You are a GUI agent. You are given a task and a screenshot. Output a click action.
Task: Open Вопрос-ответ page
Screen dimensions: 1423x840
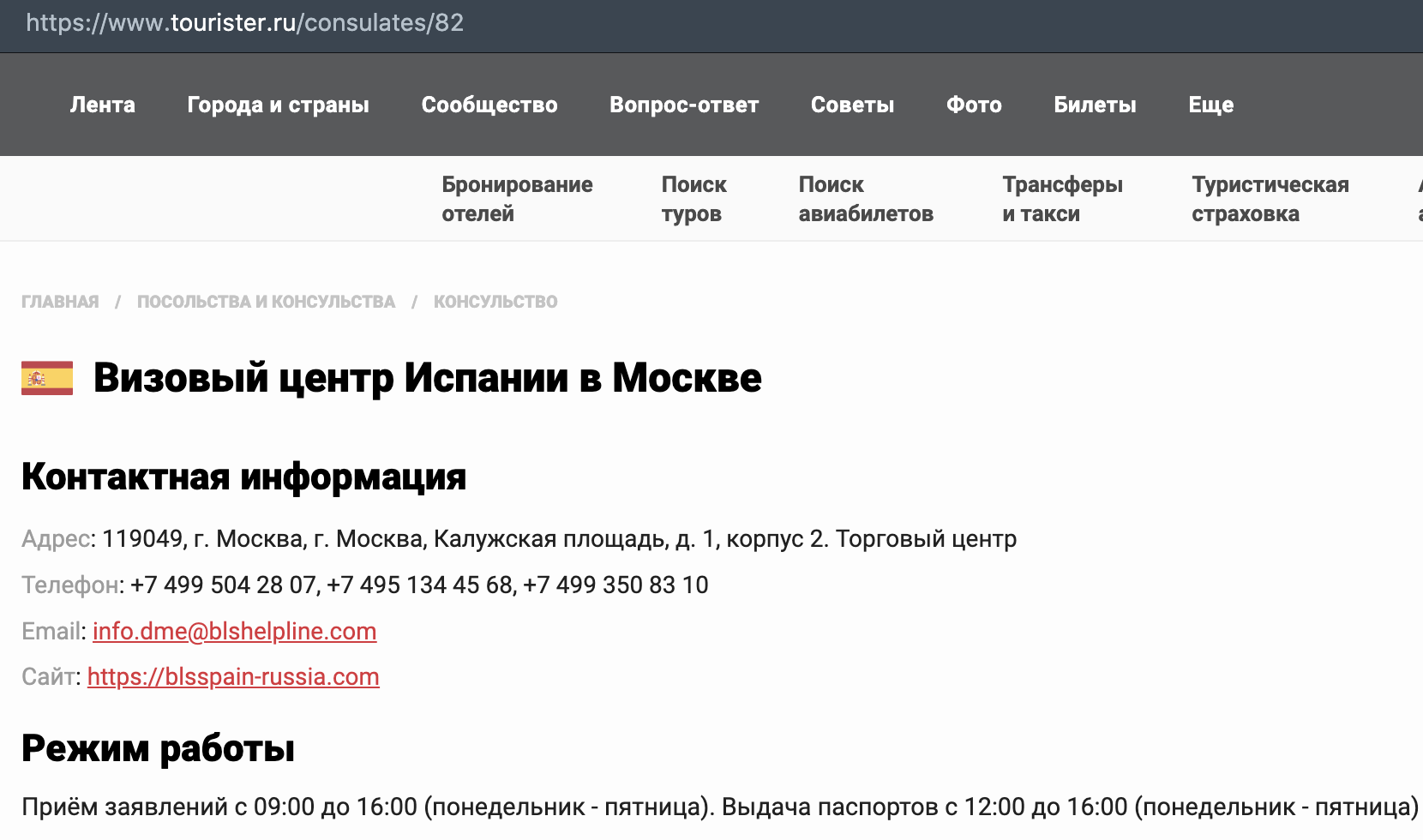[684, 105]
